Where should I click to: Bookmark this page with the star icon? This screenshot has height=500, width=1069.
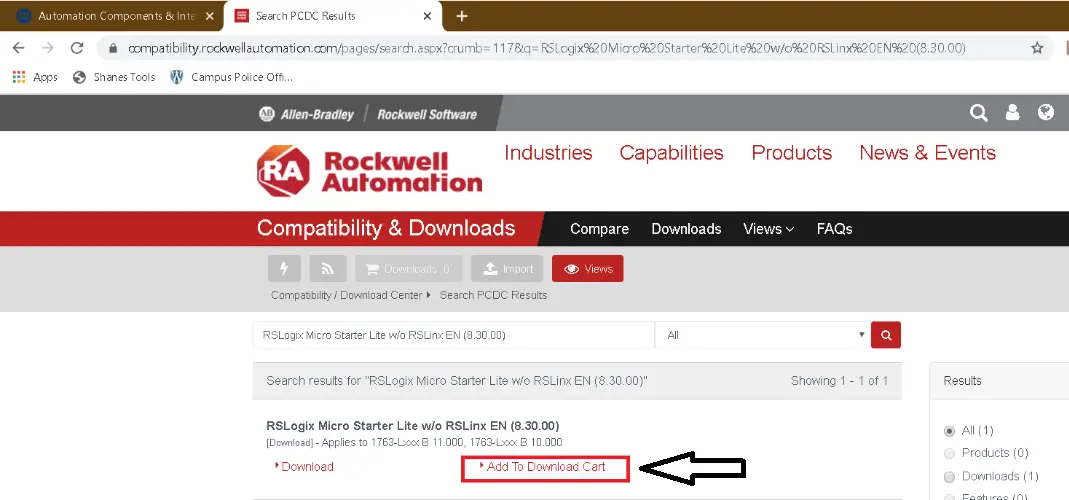coord(1037,48)
